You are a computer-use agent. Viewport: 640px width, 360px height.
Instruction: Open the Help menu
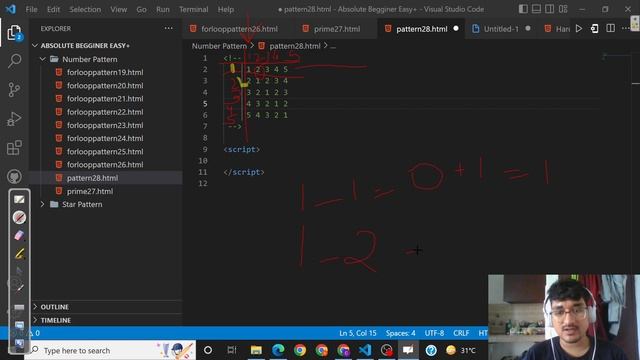225,9
